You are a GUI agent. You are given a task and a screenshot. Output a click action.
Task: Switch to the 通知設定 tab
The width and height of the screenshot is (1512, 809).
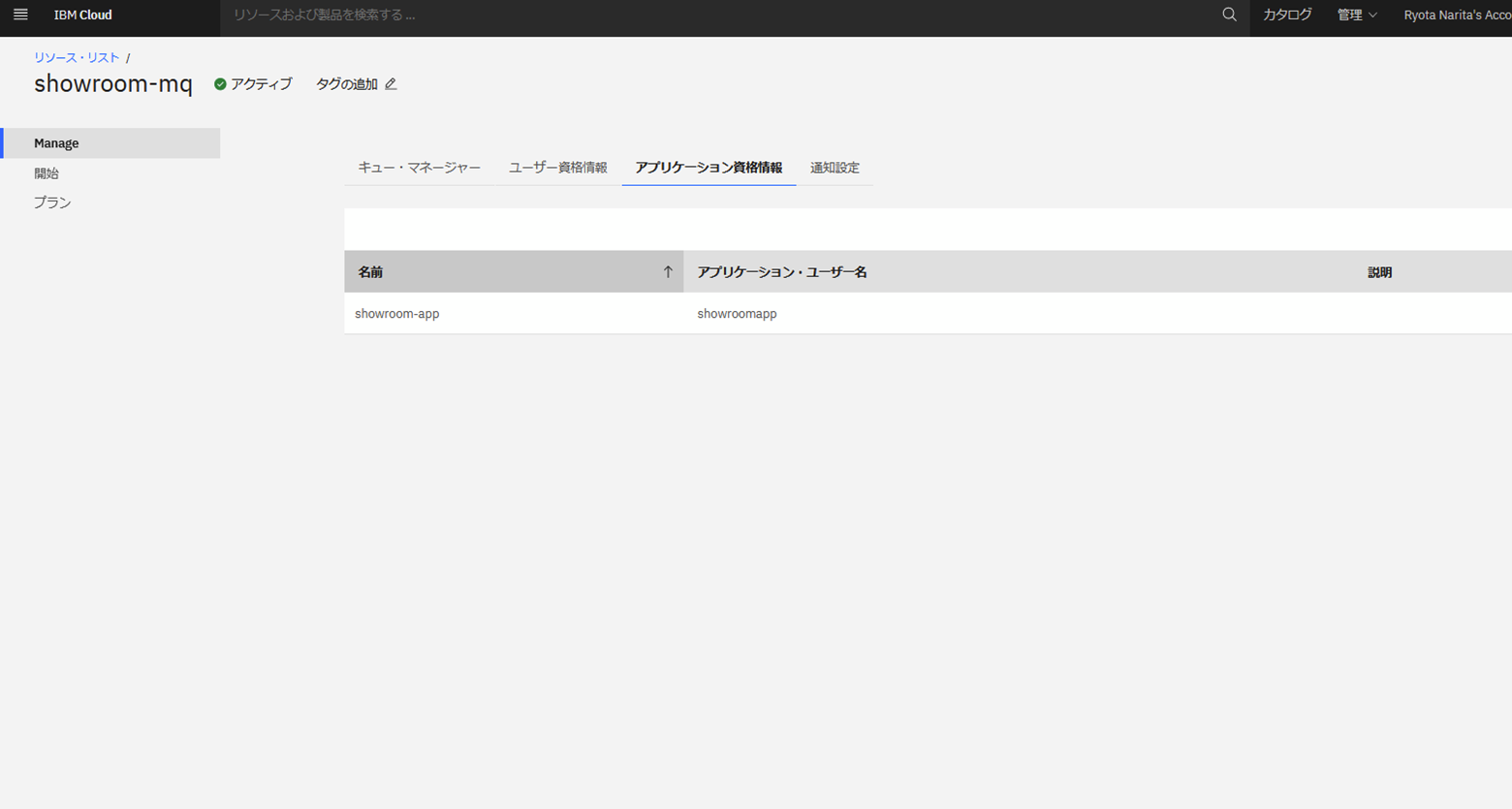[835, 168]
